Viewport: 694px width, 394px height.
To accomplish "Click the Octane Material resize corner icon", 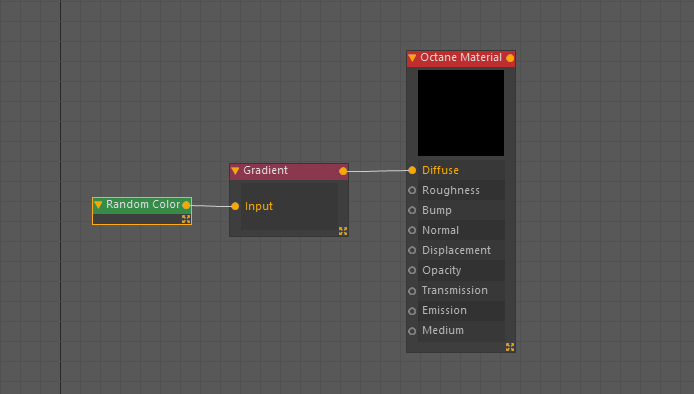I will [x=510, y=347].
